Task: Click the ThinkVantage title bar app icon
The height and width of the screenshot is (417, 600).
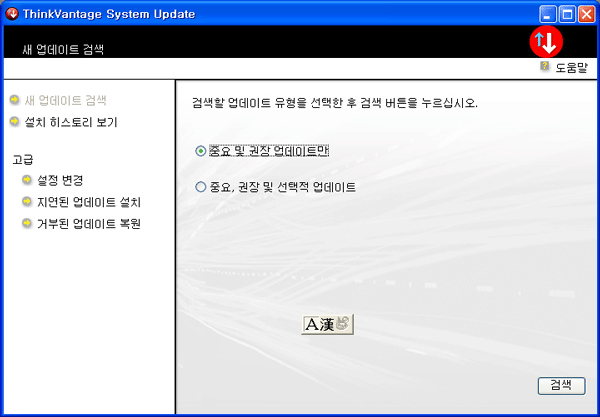Action: click(12, 14)
